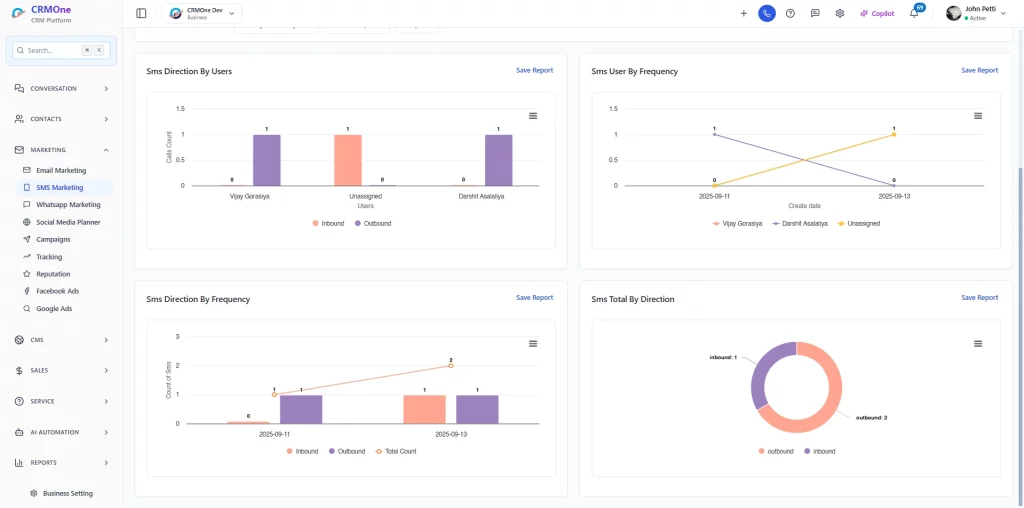Click the CMS globe icon

click(19, 340)
